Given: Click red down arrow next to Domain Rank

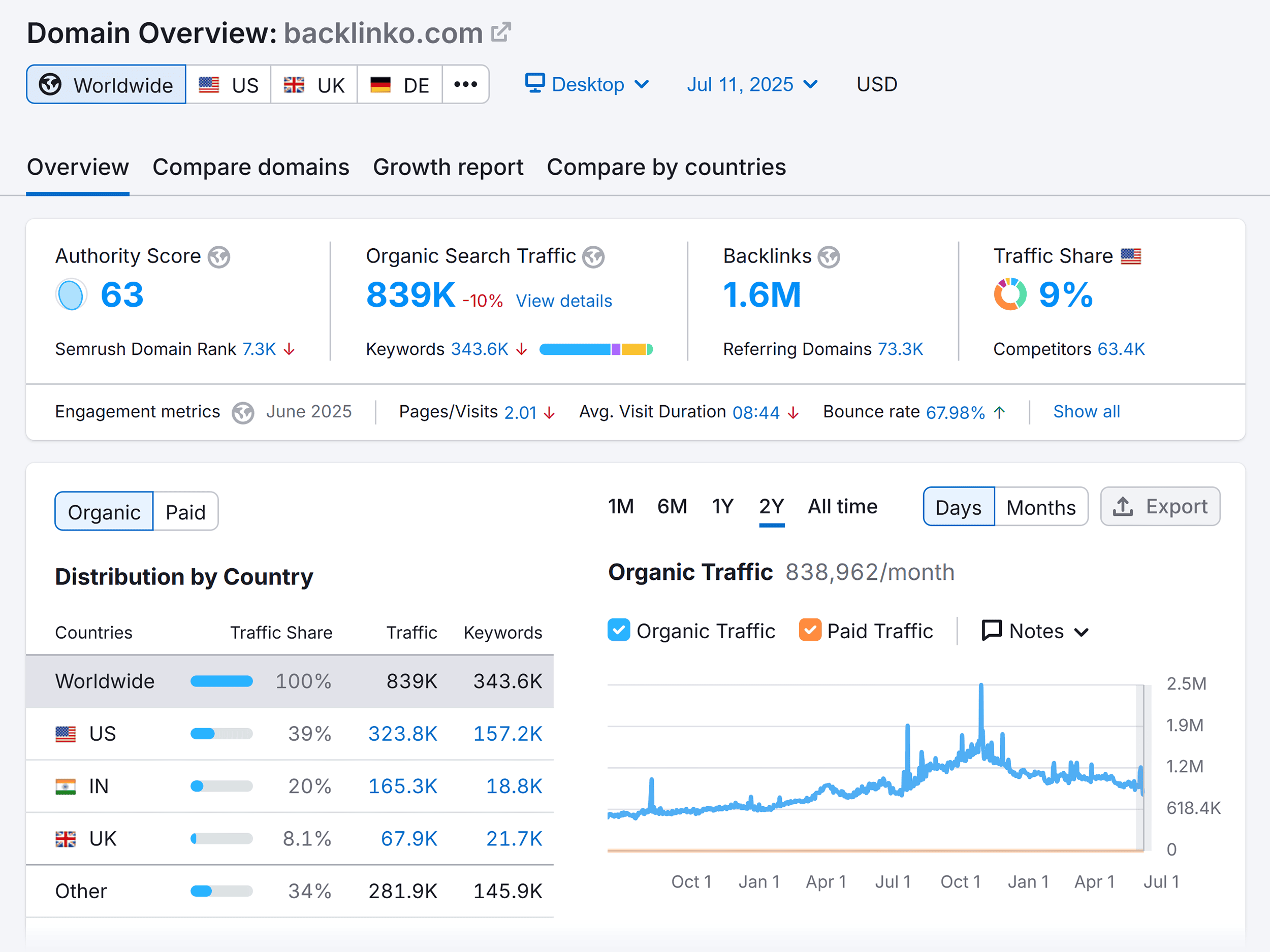Looking at the screenshot, I should (290, 349).
